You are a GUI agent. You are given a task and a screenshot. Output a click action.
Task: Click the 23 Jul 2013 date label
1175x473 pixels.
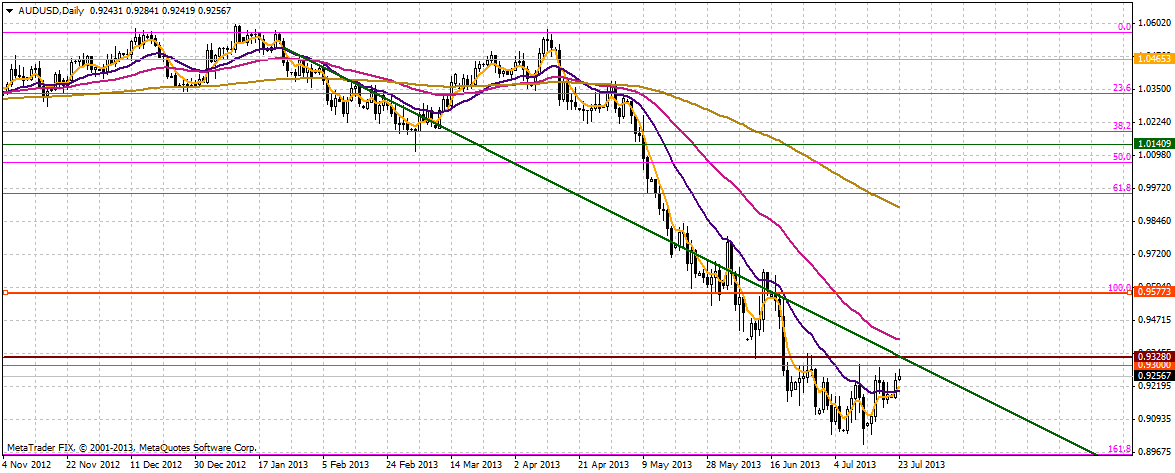pyautogui.click(x=920, y=465)
